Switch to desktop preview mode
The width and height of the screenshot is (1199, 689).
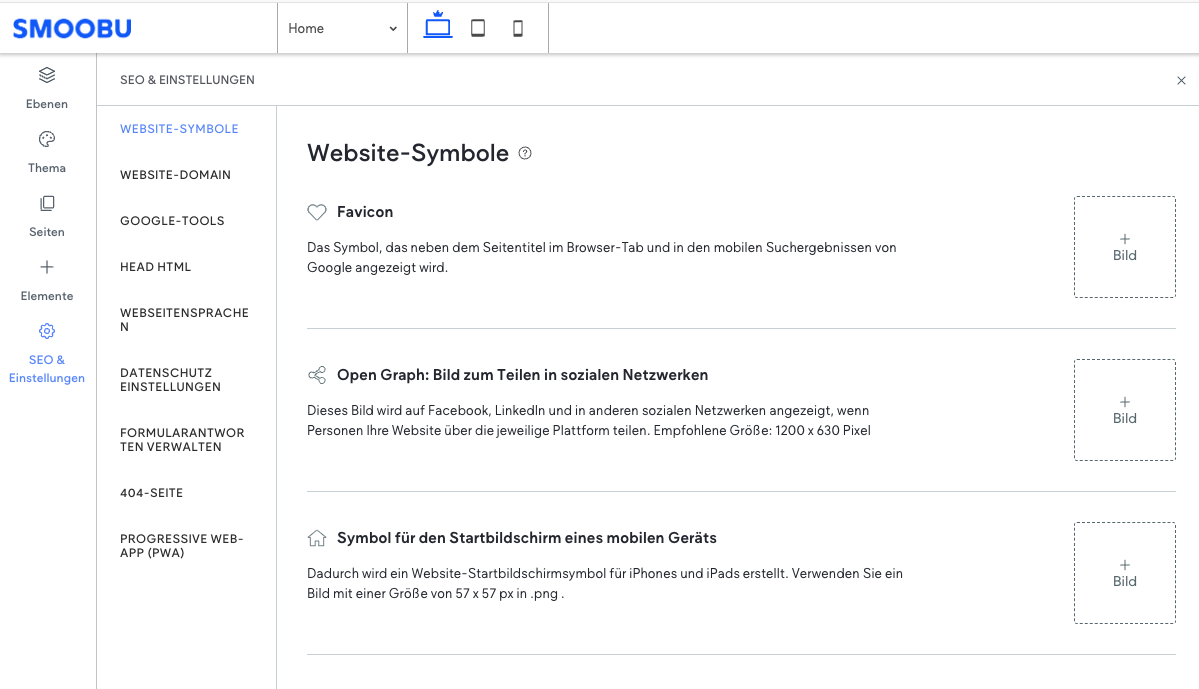click(437, 27)
